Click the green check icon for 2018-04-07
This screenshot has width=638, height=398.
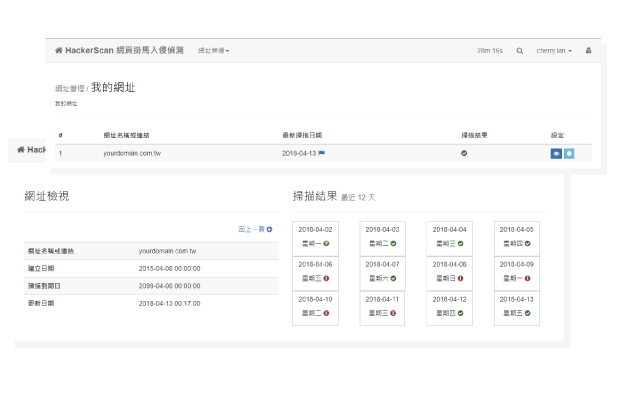(393, 278)
